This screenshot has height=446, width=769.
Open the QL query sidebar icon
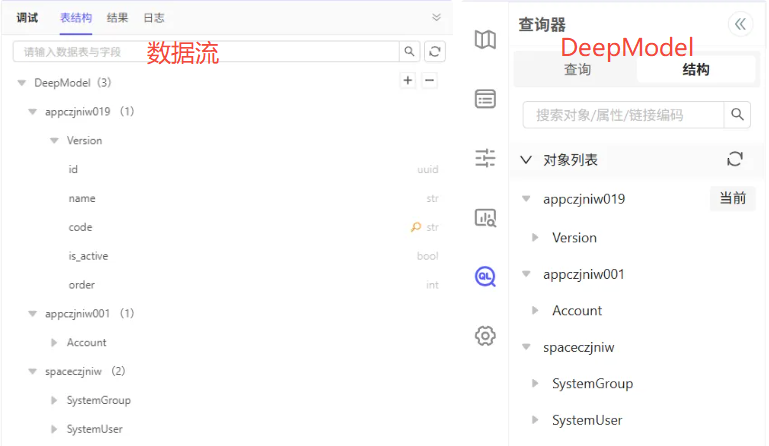pos(485,277)
